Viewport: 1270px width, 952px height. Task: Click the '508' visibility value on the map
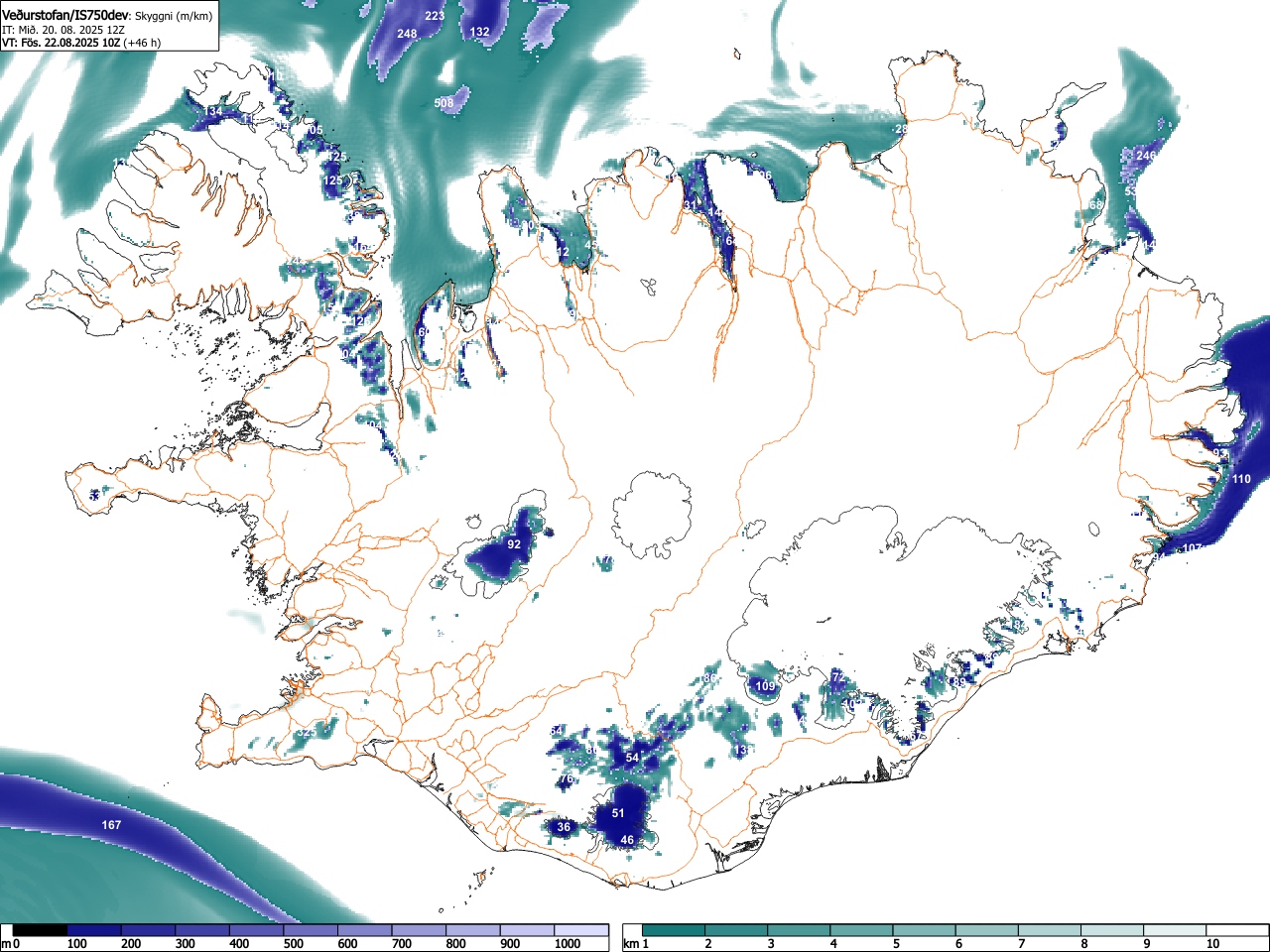pyautogui.click(x=444, y=103)
